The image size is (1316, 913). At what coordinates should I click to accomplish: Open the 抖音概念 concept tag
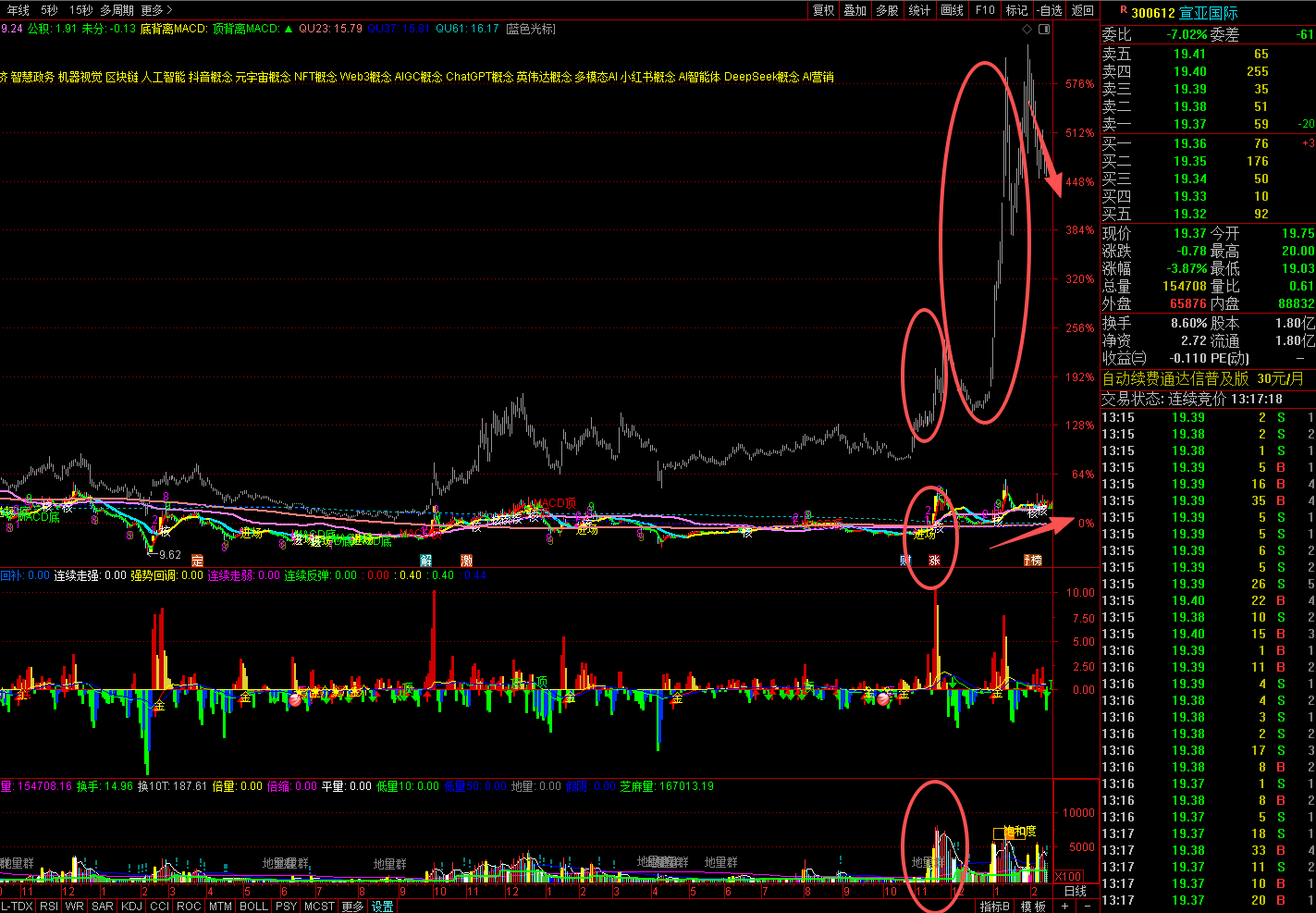pos(211,77)
